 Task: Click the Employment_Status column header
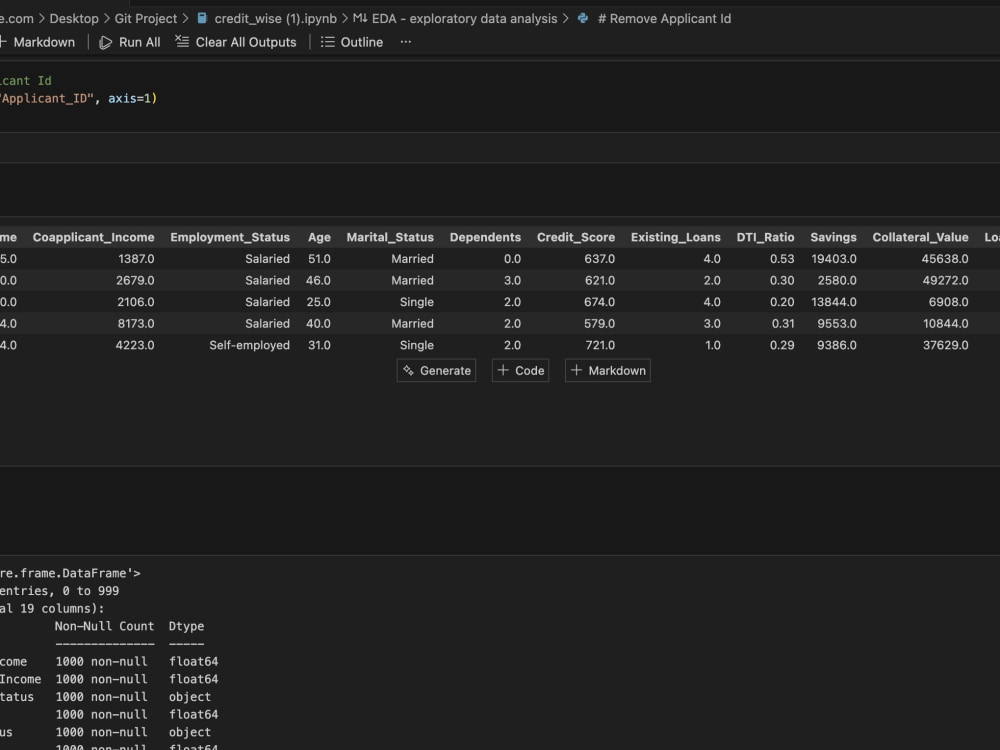[x=230, y=237]
